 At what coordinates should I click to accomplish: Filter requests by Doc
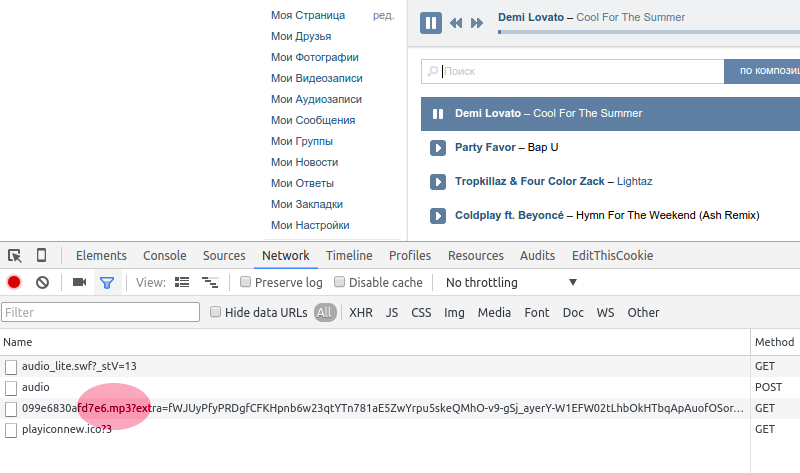click(573, 313)
